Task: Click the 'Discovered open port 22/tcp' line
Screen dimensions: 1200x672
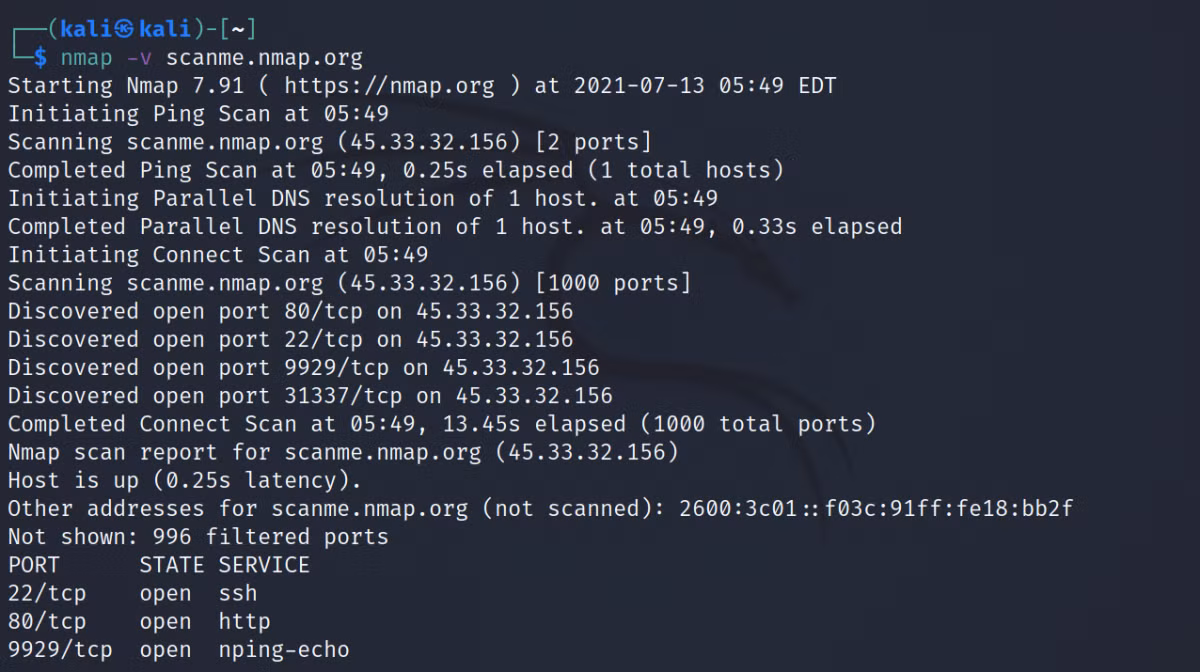Action: [x=291, y=339]
